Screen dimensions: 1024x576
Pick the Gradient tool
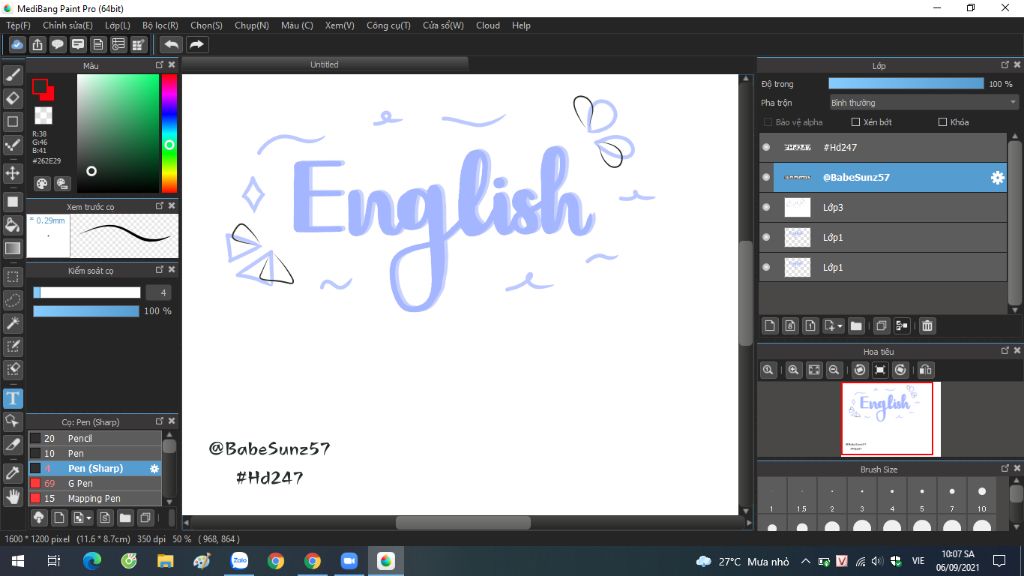tap(12, 248)
